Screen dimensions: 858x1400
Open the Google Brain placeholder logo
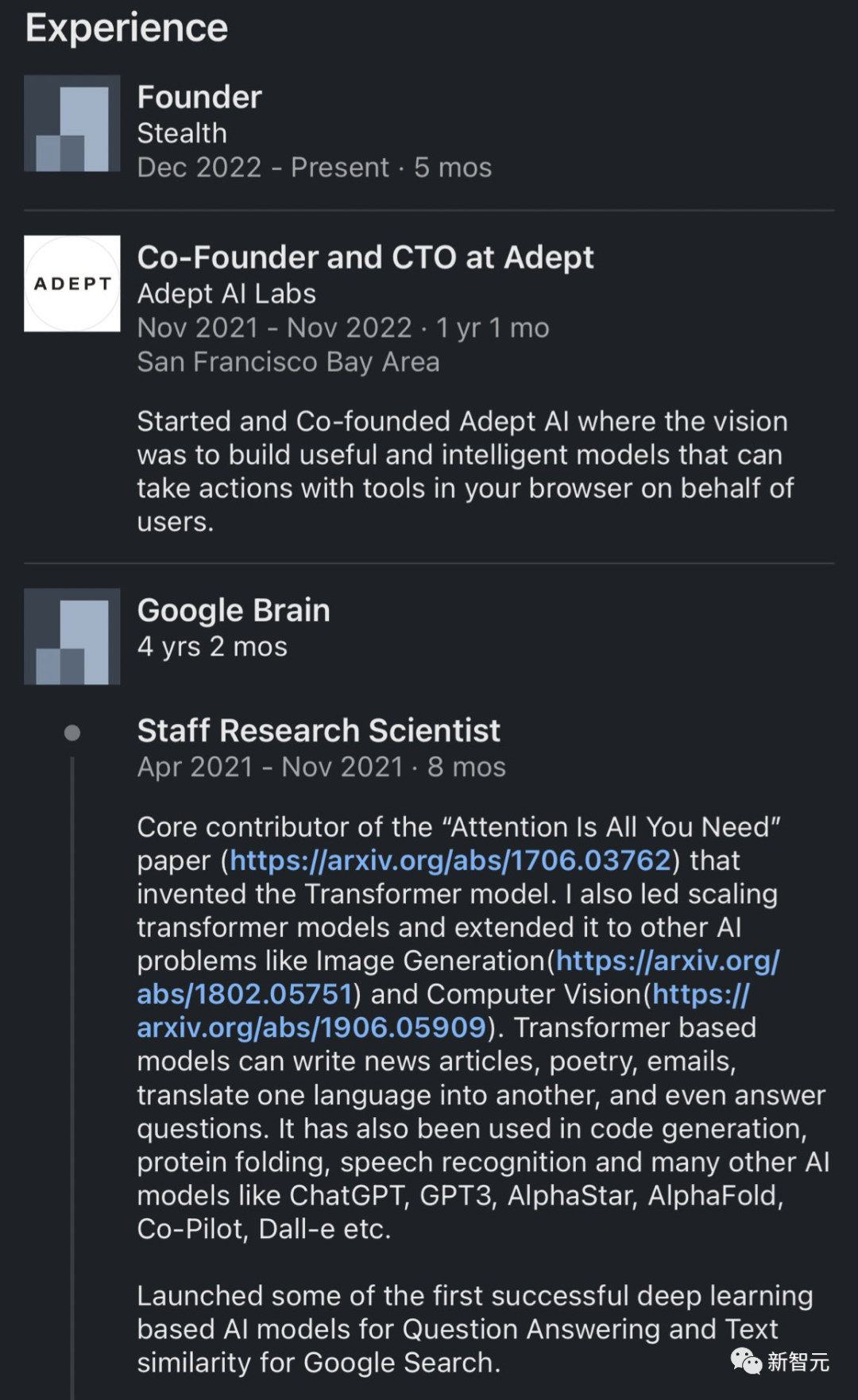pyautogui.click(x=72, y=636)
